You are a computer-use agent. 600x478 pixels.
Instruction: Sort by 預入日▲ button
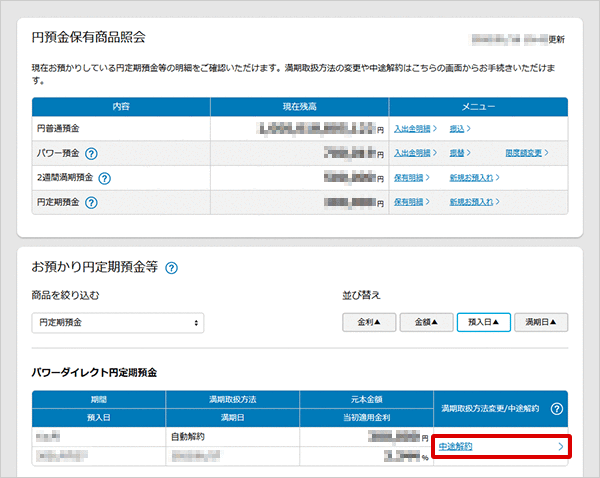tap(484, 322)
